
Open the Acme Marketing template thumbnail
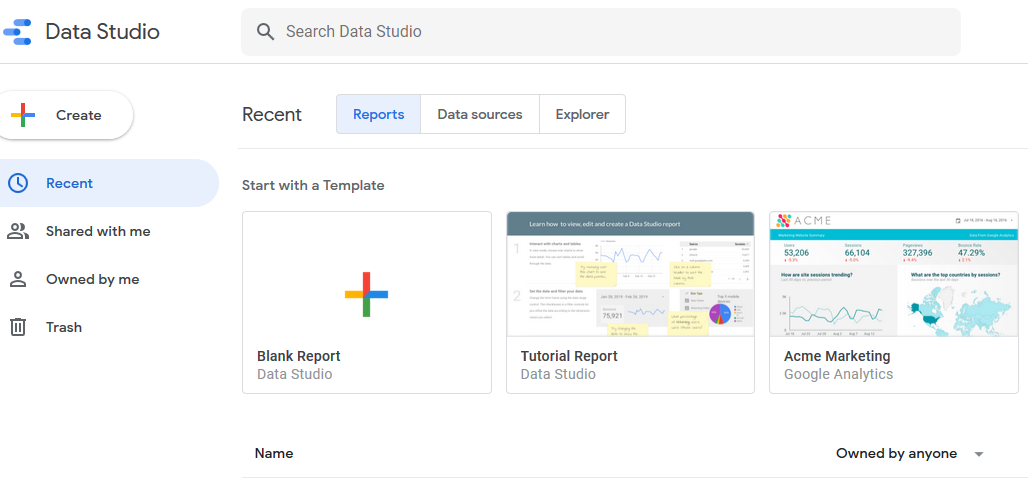tap(894, 274)
